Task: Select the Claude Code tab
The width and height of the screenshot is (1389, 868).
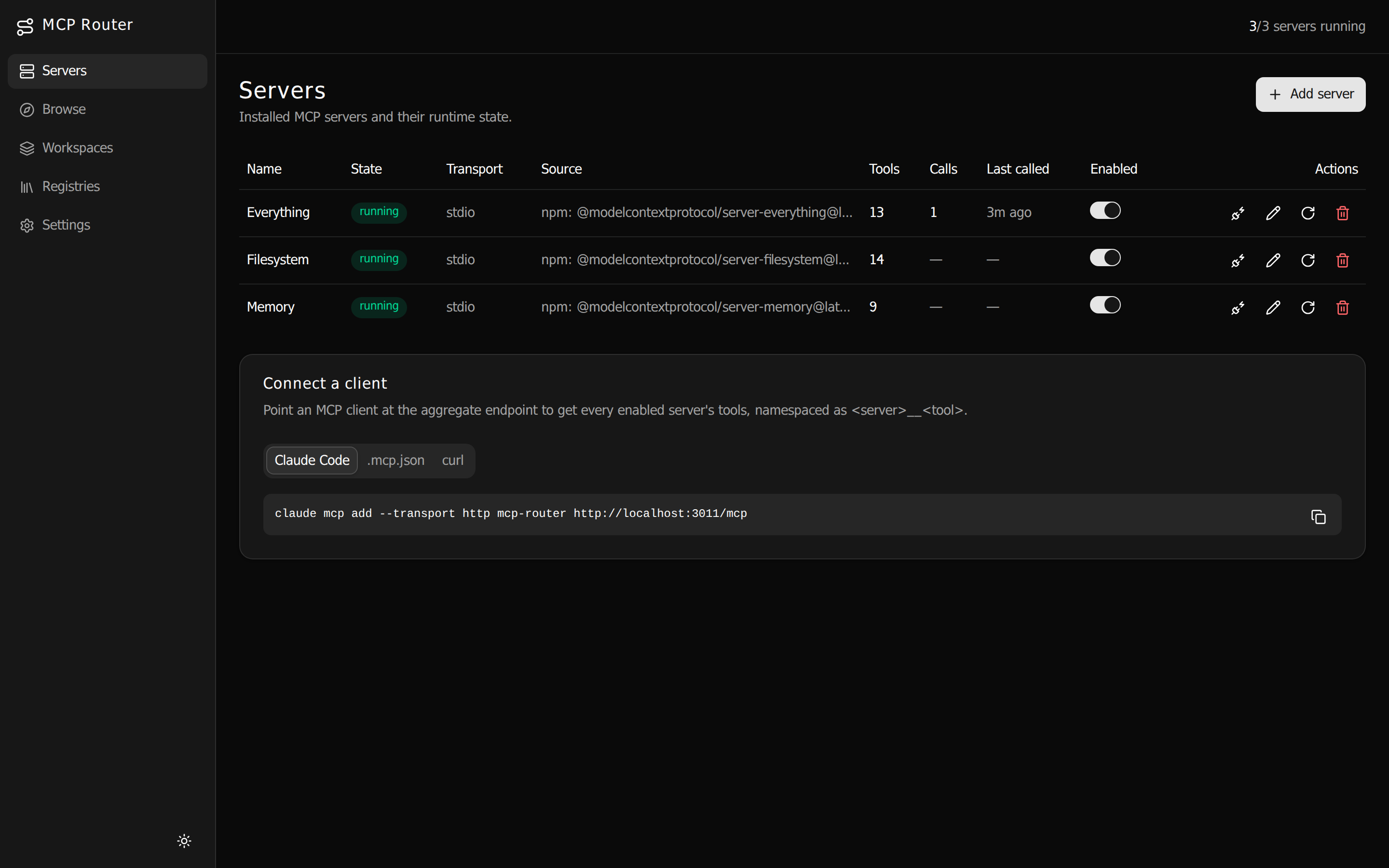Action: pyautogui.click(x=312, y=461)
